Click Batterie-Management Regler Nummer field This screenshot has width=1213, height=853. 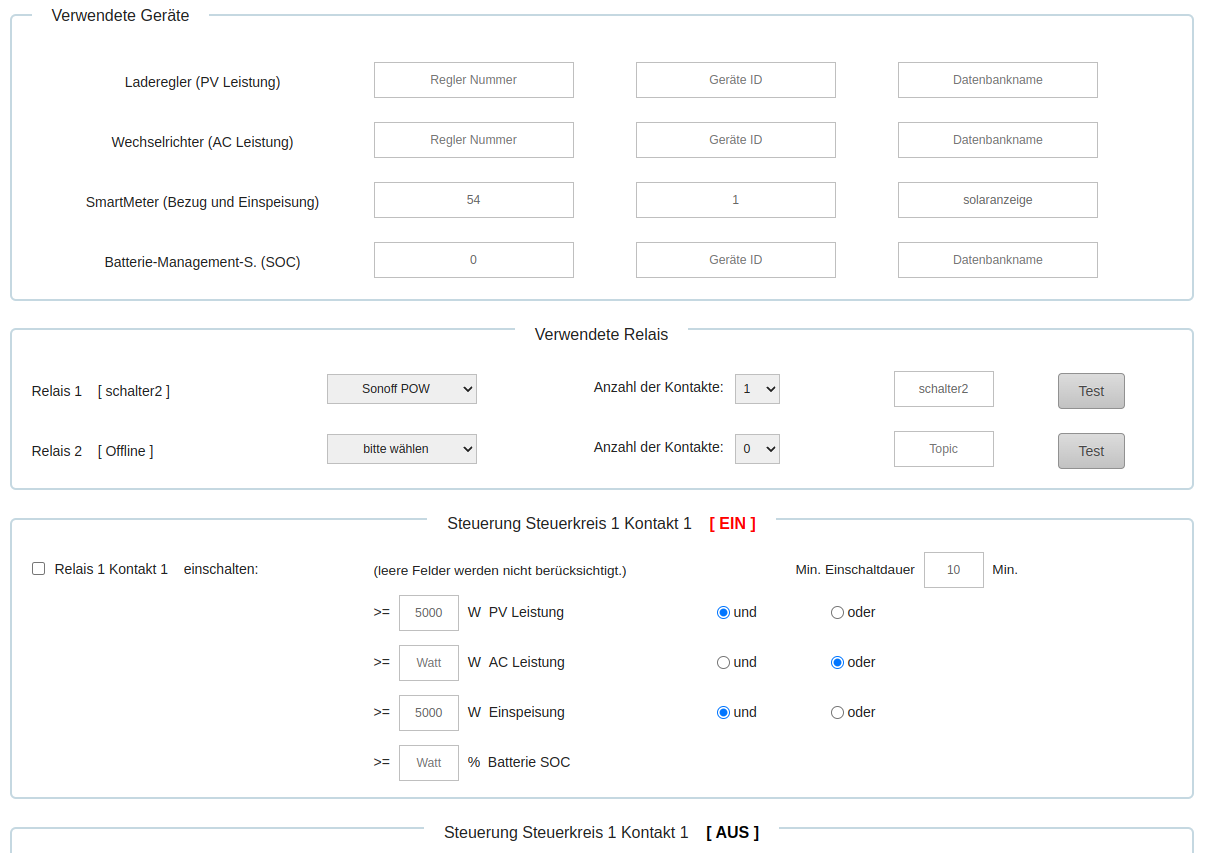473,260
